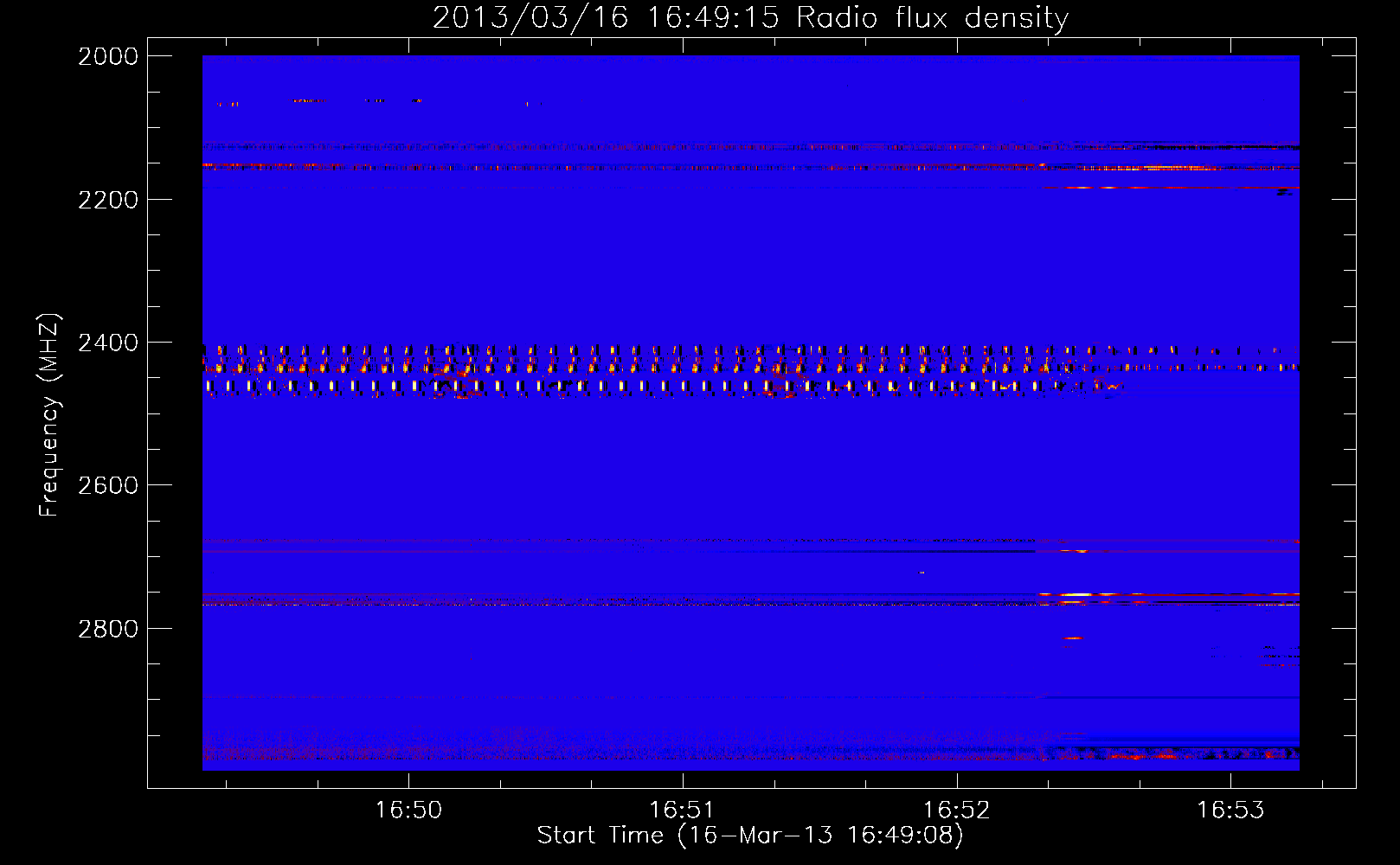Select the 2800 frequency tick label
The width and height of the screenshot is (1400, 865).
(108, 629)
